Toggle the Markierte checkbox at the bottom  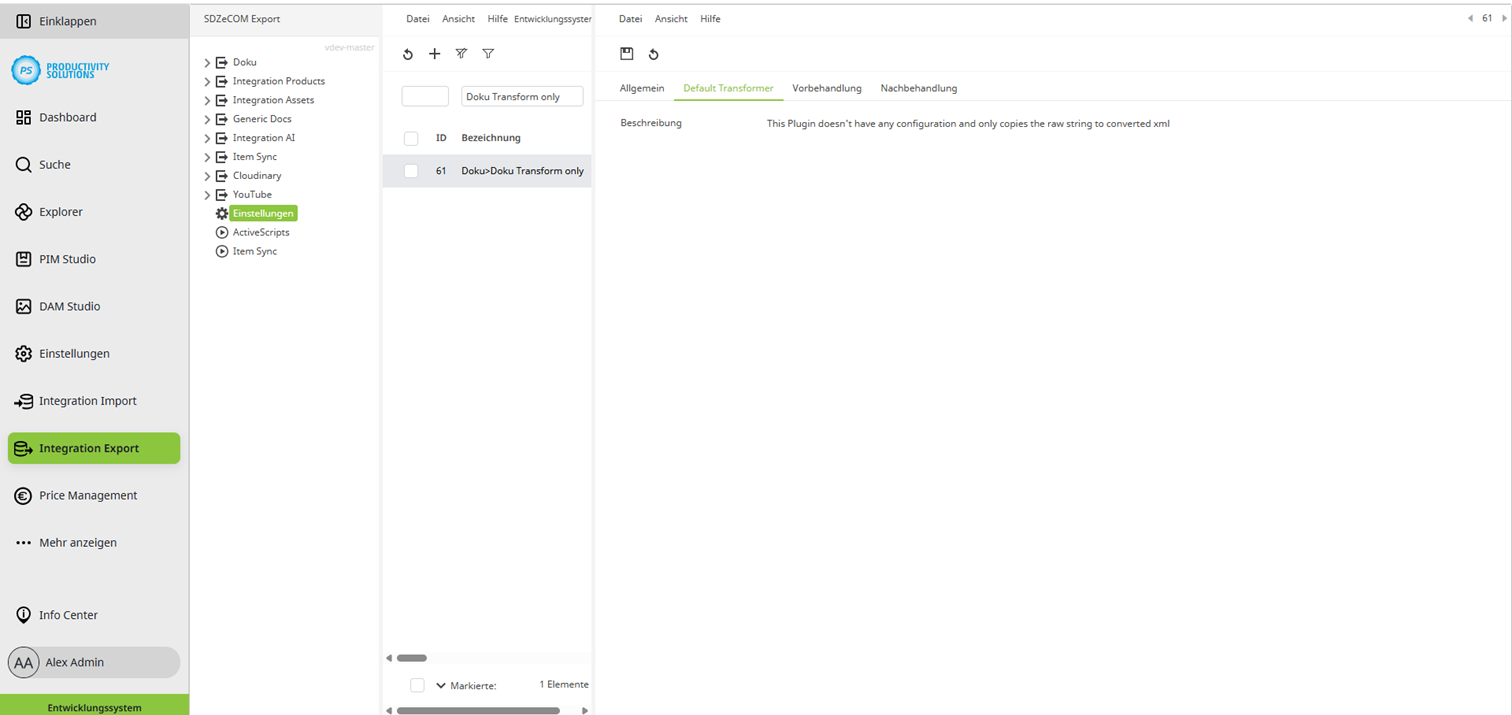pyautogui.click(x=417, y=684)
